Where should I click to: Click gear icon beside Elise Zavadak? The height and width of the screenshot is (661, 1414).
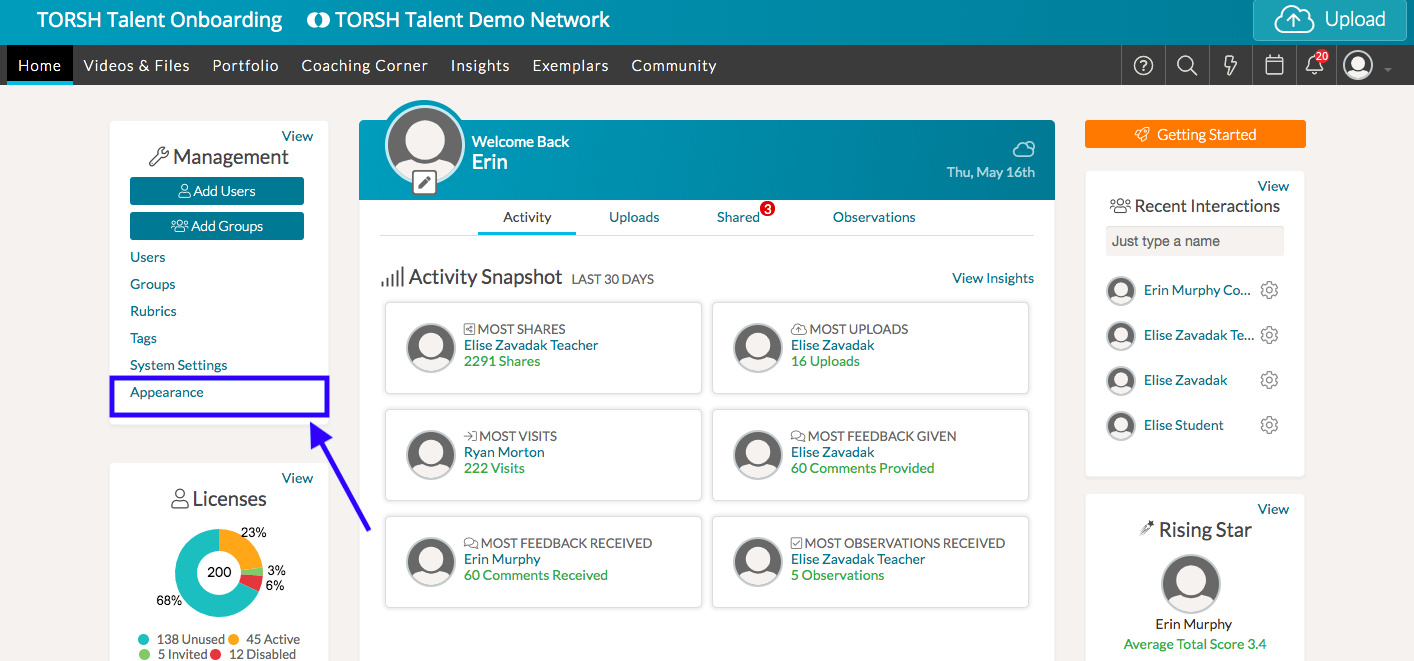click(x=1269, y=380)
